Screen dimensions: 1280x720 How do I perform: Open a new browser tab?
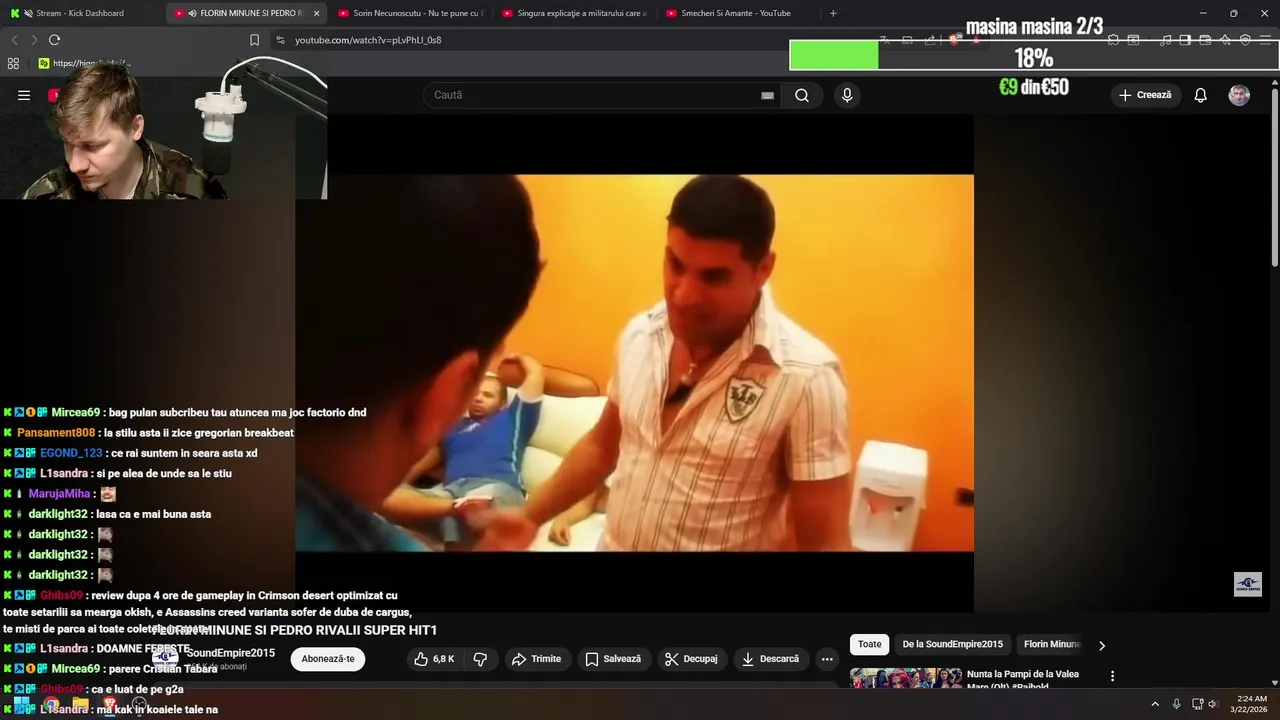point(833,13)
